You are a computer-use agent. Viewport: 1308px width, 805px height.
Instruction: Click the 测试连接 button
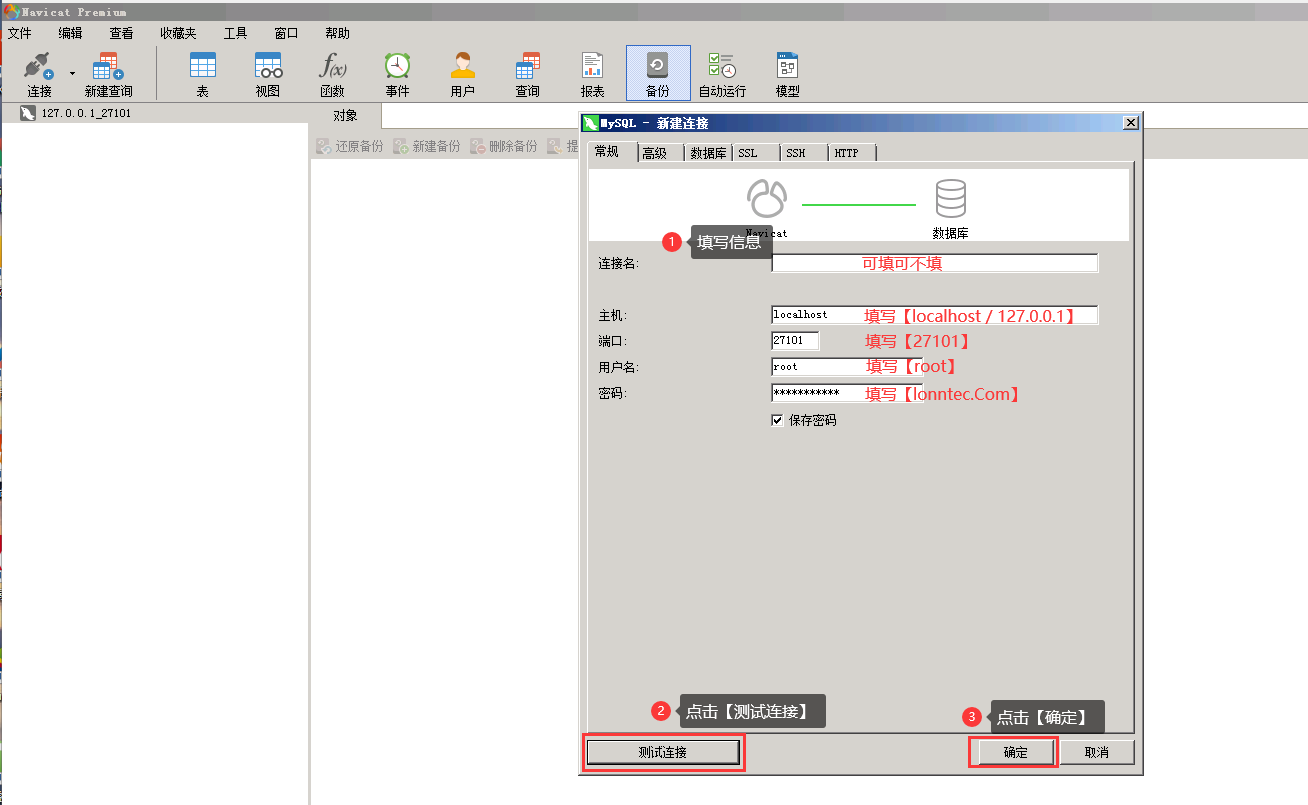point(663,752)
